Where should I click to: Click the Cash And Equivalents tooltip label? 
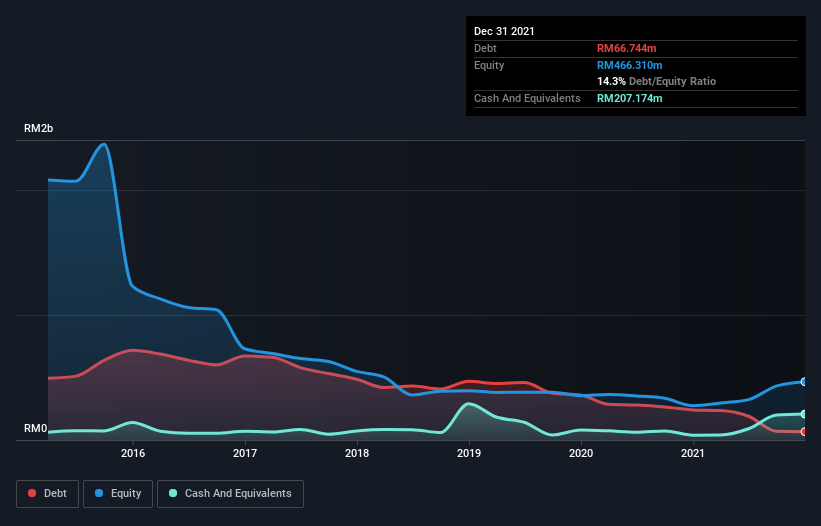coord(527,98)
